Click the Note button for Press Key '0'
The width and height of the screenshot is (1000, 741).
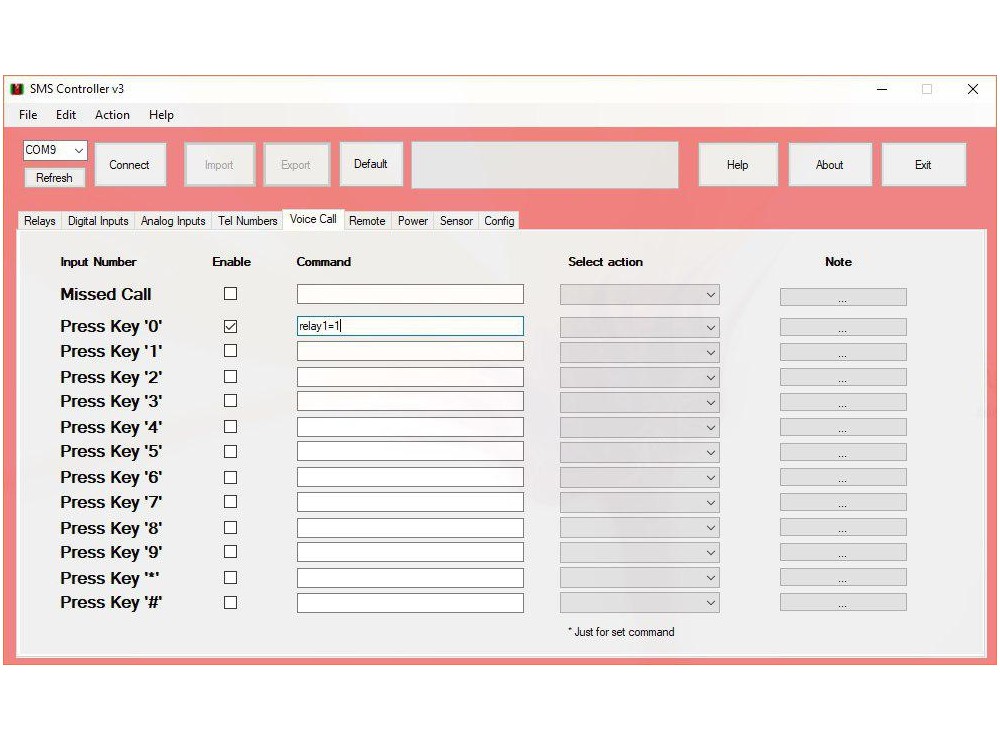[843, 328]
